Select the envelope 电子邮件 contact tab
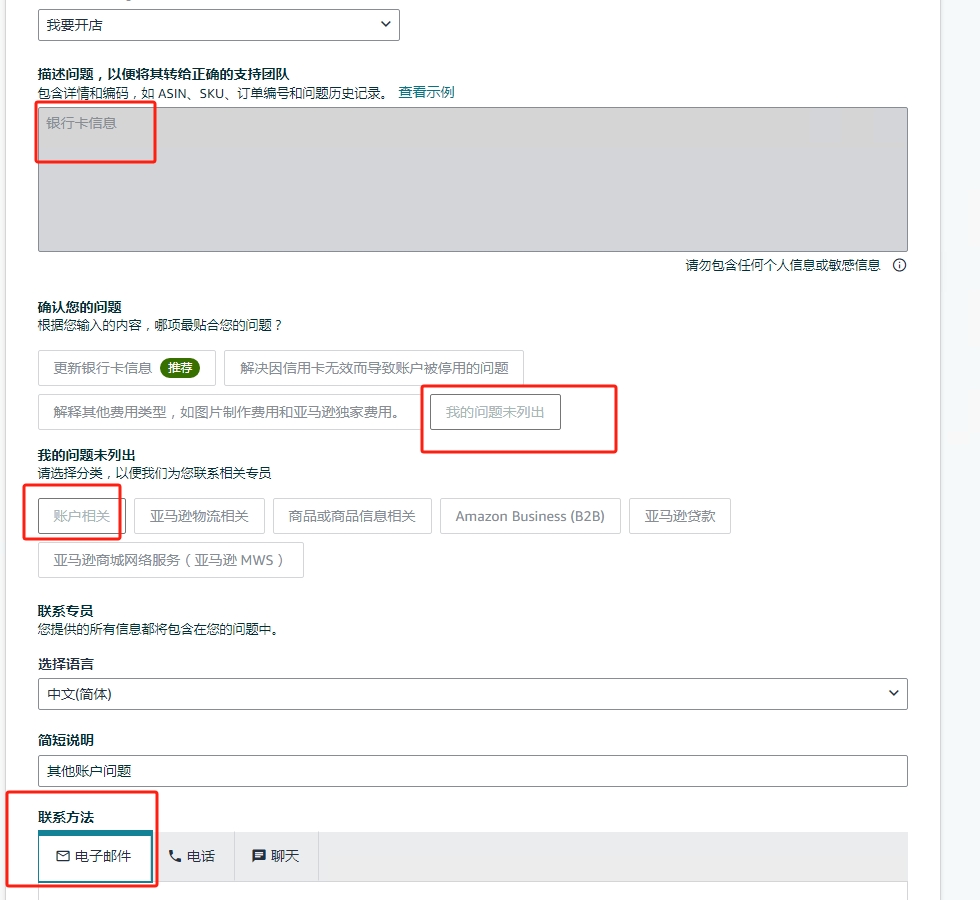 [x=94, y=856]
